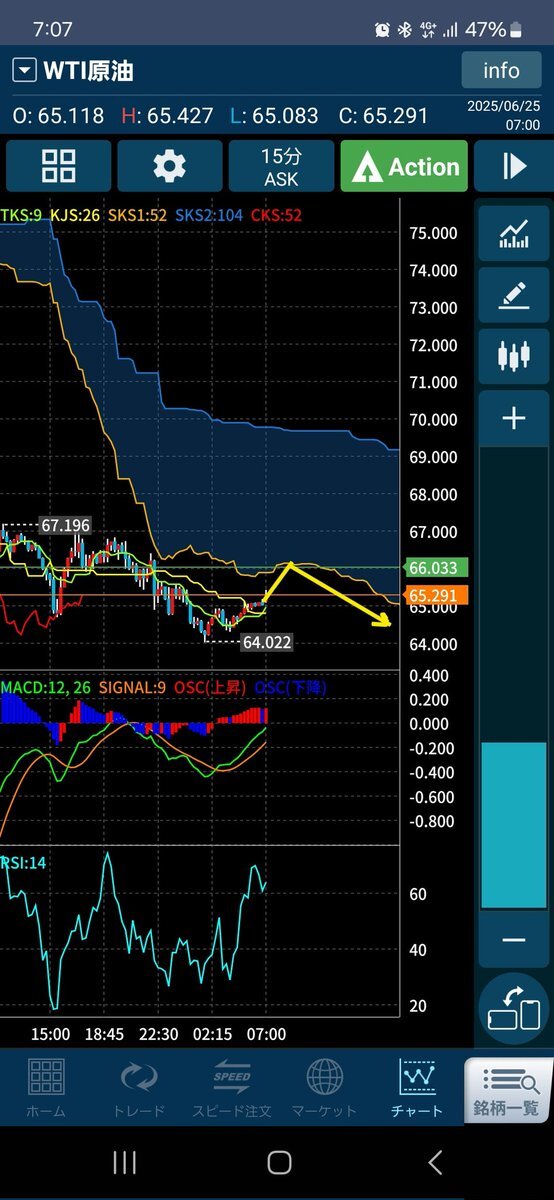The width and height of the screenshot is (554, 1200).
Task: Change chart type via candlestick icon
Action: click(513, 356)
